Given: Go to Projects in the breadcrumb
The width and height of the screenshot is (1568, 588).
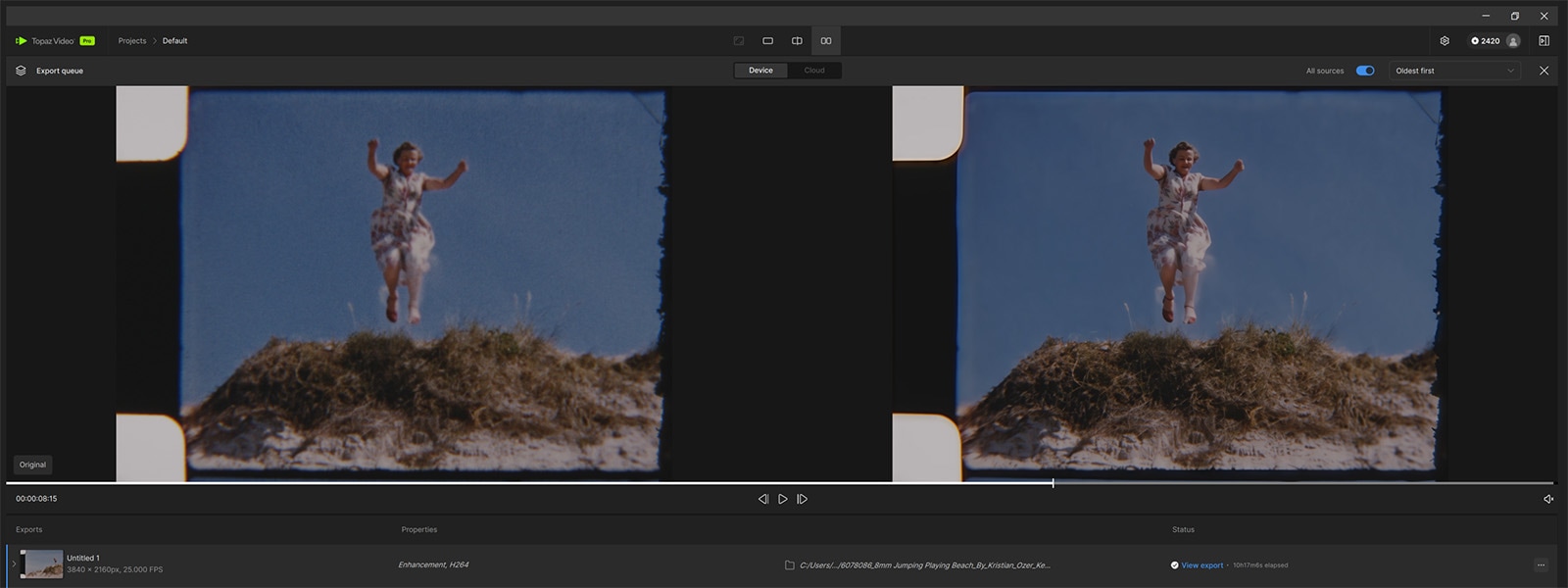Looking at the screenshot, I should coord(131,41).
